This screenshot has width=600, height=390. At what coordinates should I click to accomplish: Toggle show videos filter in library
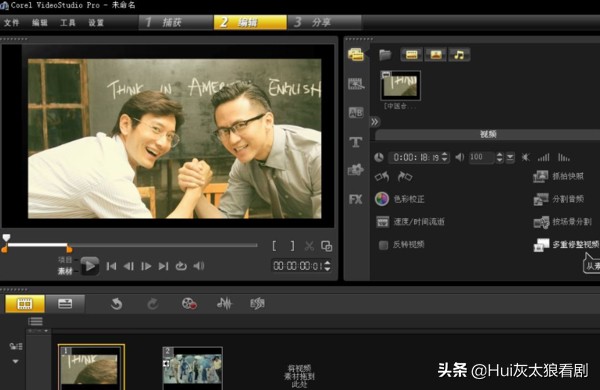point(411,55)
